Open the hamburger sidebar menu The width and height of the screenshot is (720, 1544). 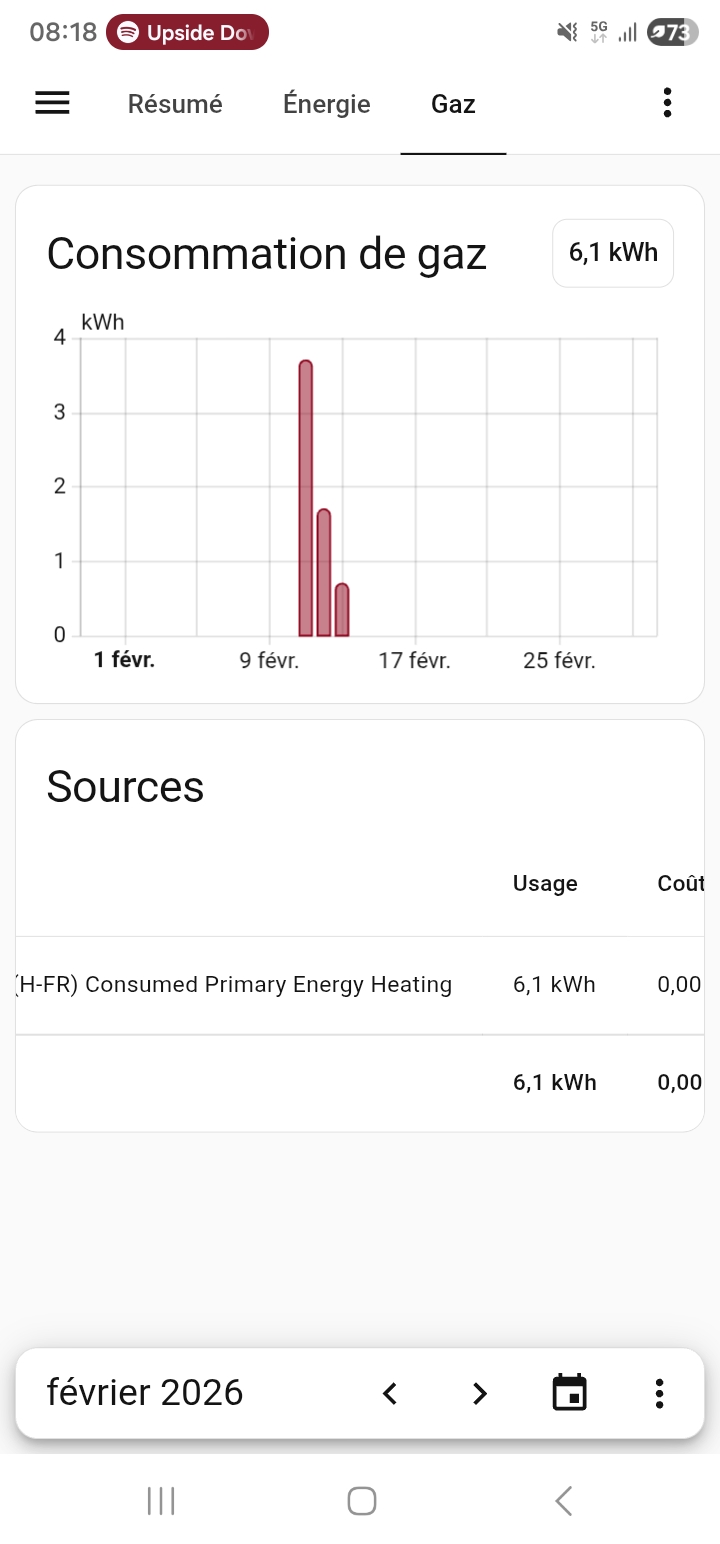(52, 103)
